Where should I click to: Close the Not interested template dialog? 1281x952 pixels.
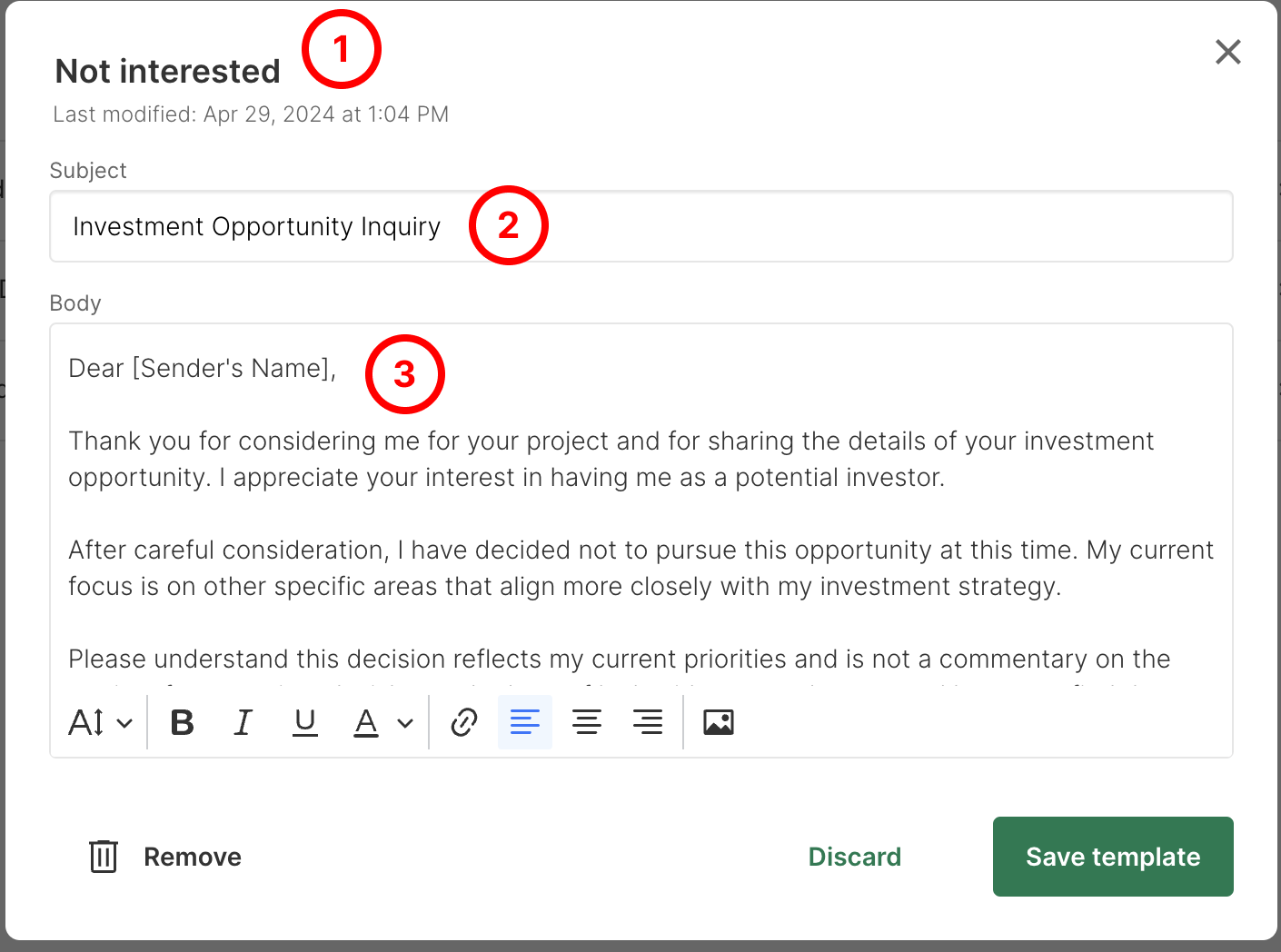[1228, 52]
